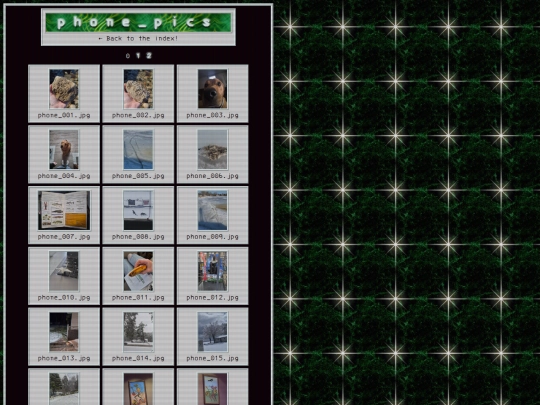Click the 'phone_007.jpg' filename label

point(64,237)
